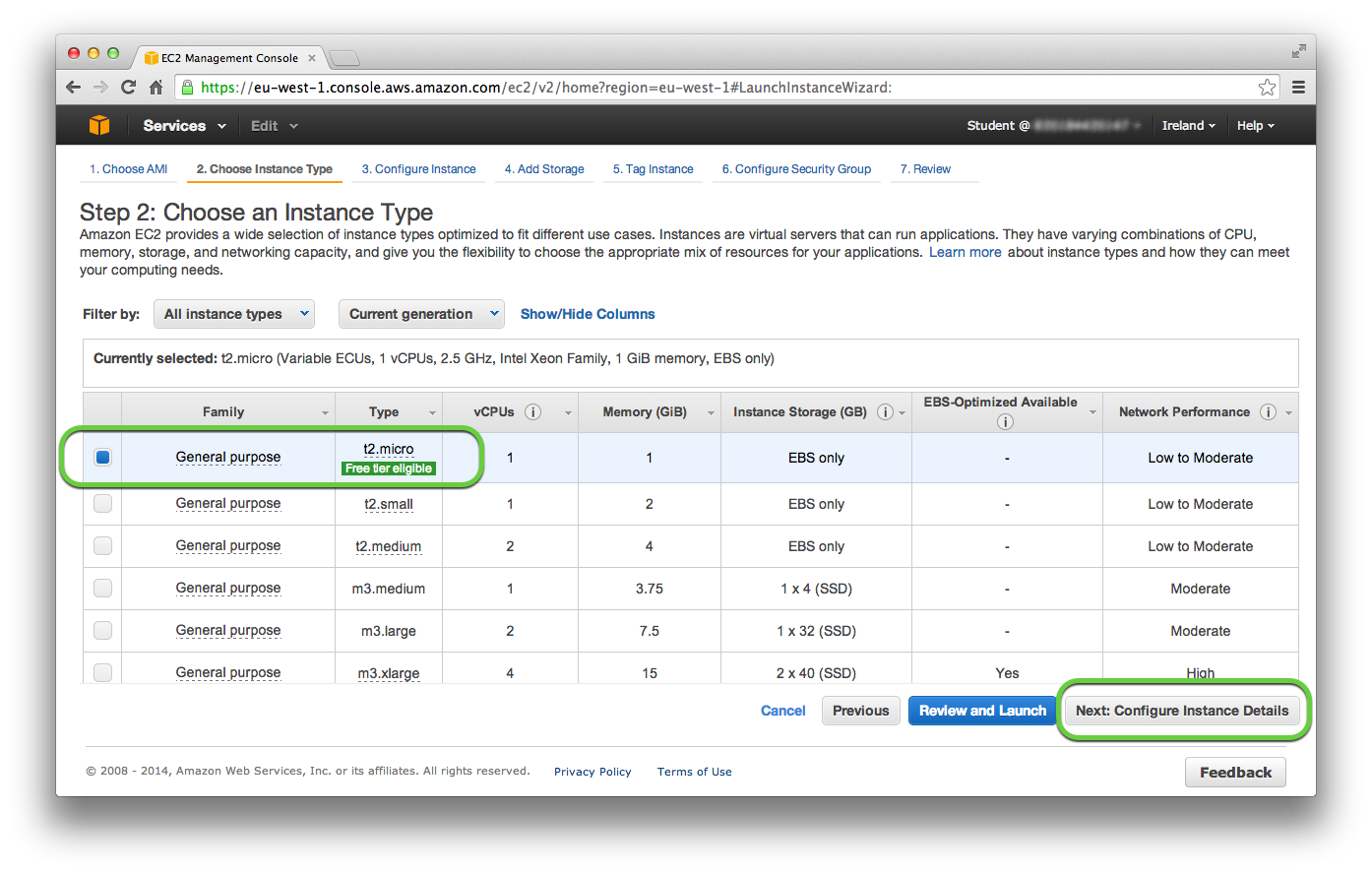The width and height of the screenshot is (1372, 874).
Task: Open the Ireland region dropdown
Action: [1188, 126]
